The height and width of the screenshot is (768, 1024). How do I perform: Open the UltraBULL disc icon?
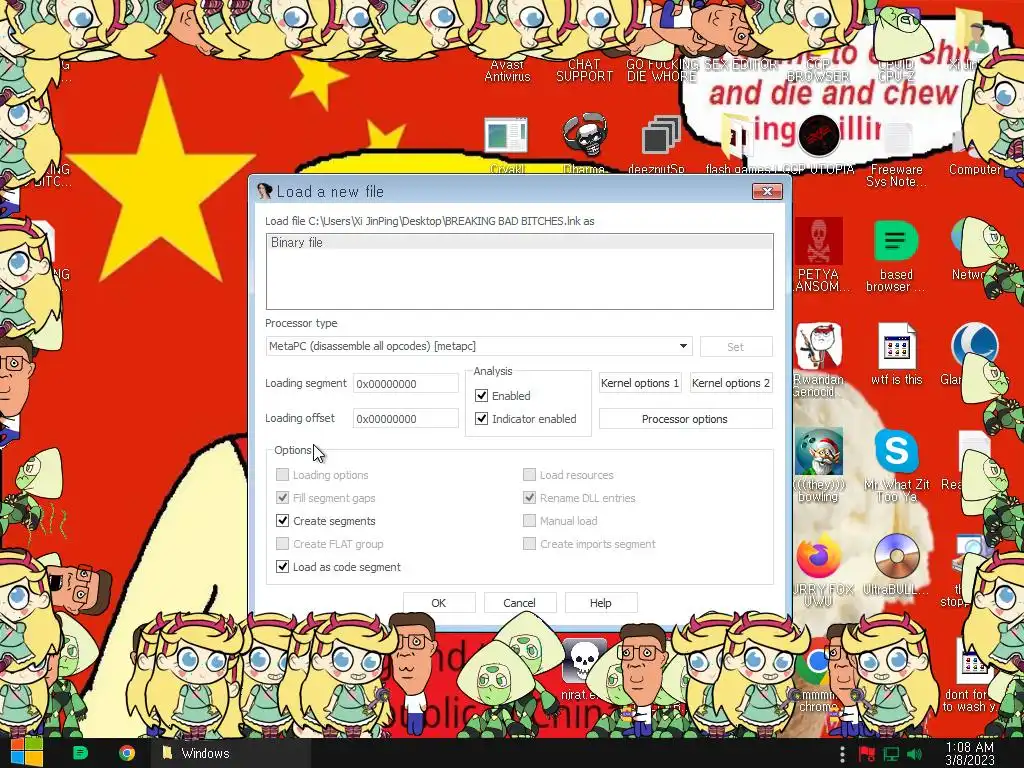897,556
